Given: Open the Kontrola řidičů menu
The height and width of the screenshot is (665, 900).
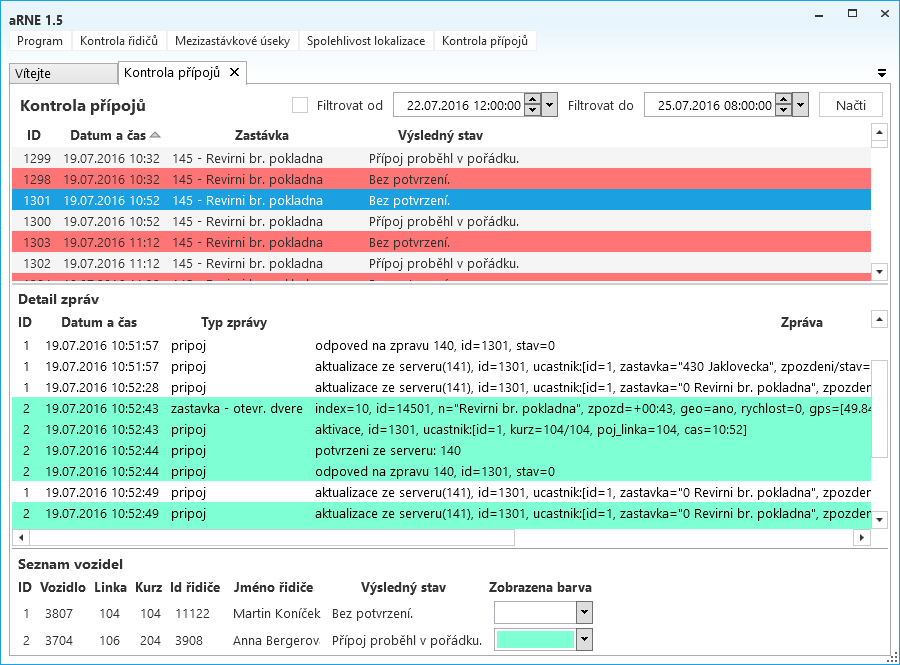Looking at the screenshot, I should (x=119, y=41).
